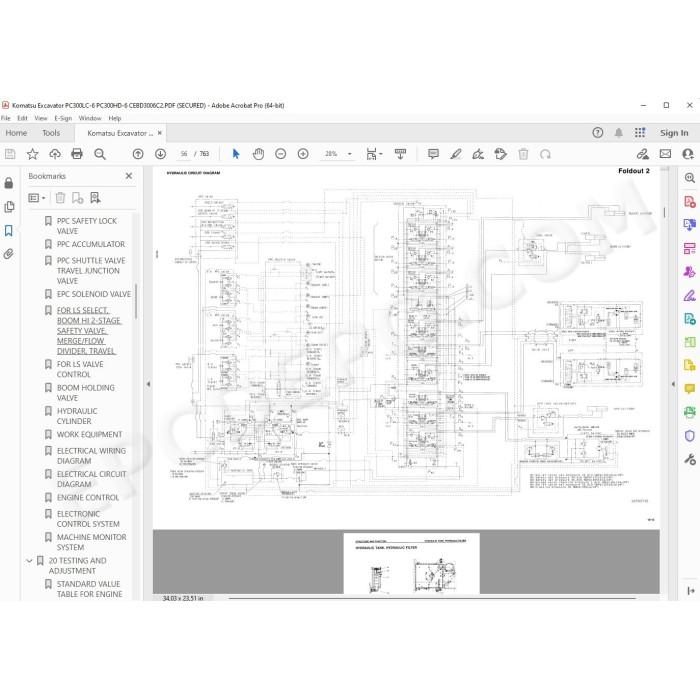Open the PPC ACCUMULATOR bookmark
The image size is (700, 700).
(x=91, y=244)
